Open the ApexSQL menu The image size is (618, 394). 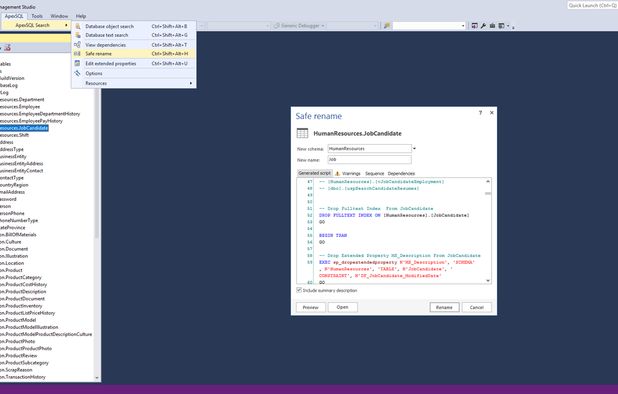point(14,16)
